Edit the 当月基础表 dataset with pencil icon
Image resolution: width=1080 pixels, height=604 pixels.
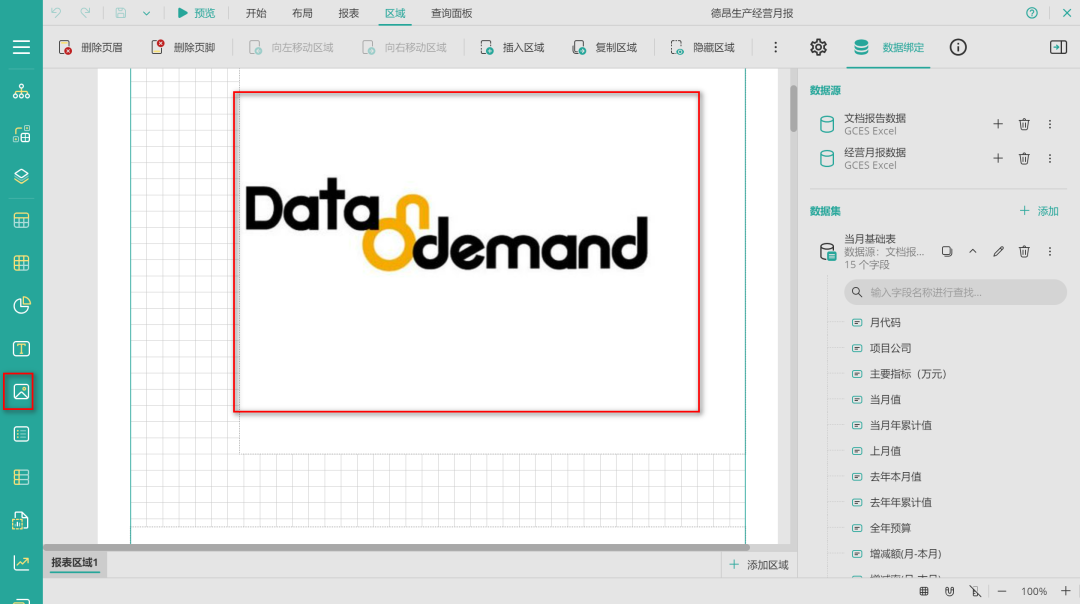[x=998, y=251]
